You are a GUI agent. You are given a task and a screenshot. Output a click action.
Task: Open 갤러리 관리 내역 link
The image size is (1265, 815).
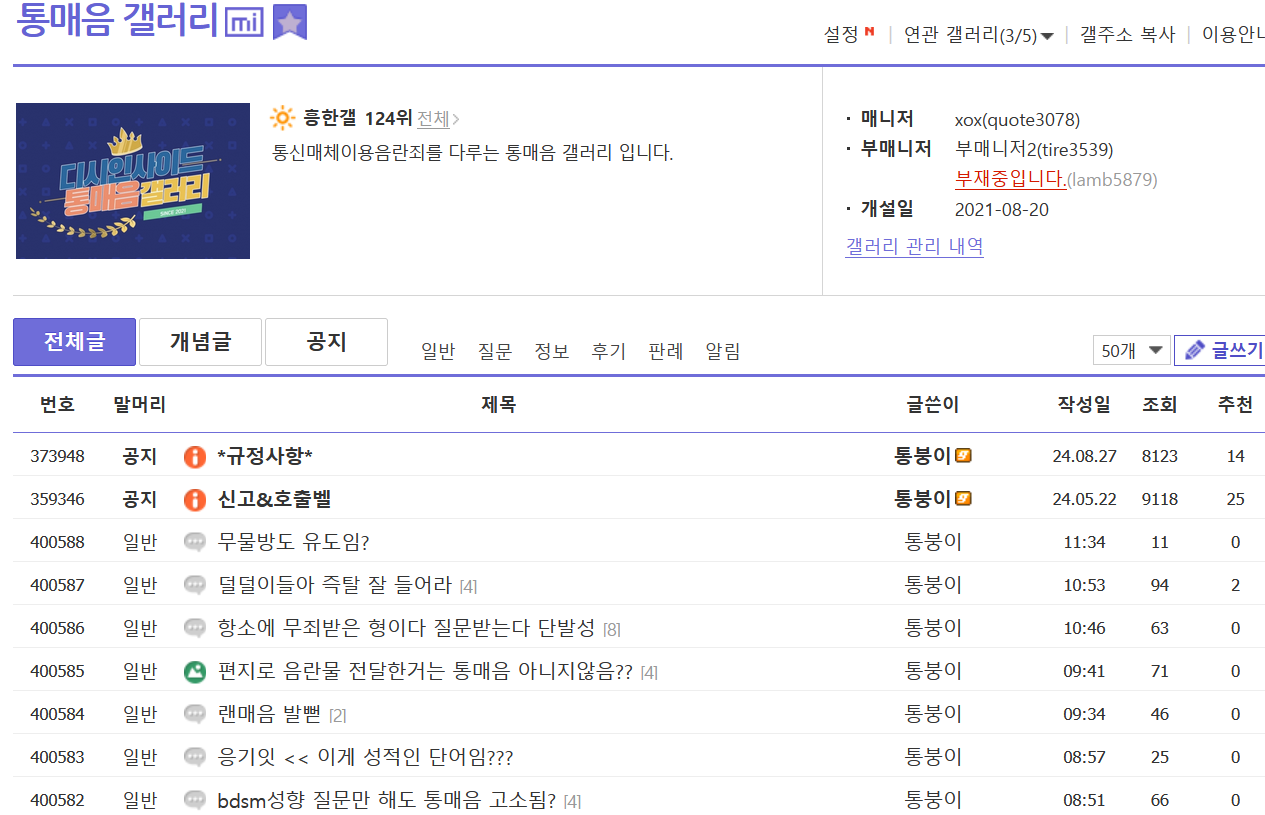tap(914, 246)
